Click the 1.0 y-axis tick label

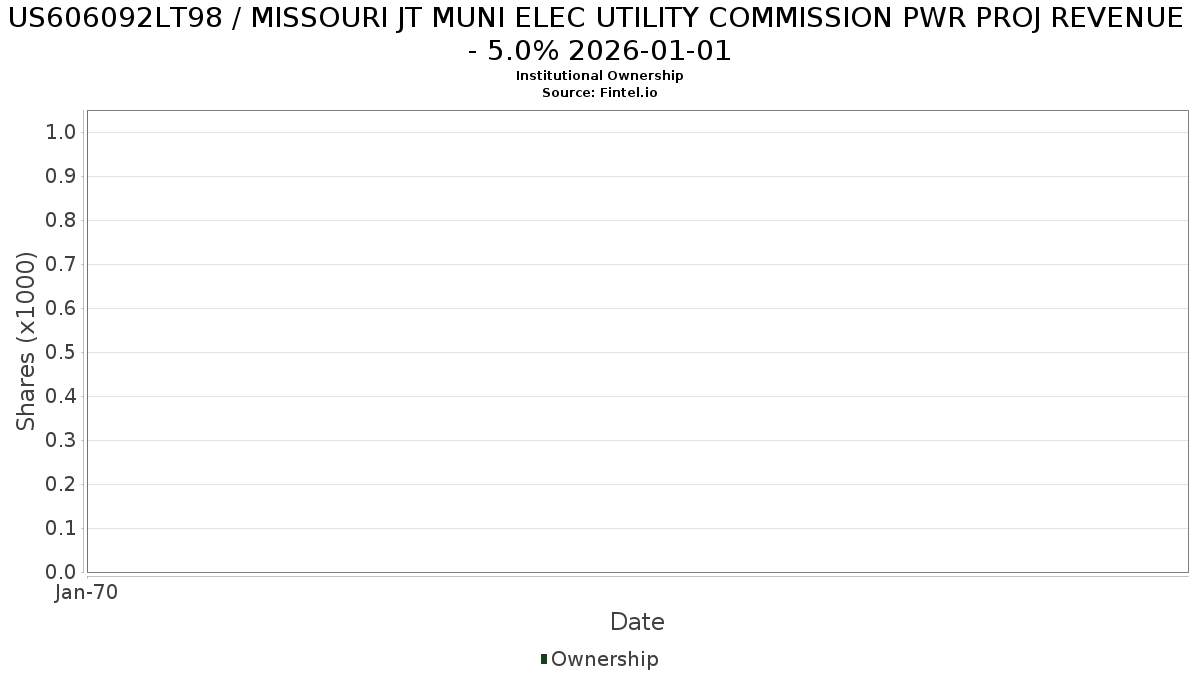pyautogui.click(x=62, y=133)
